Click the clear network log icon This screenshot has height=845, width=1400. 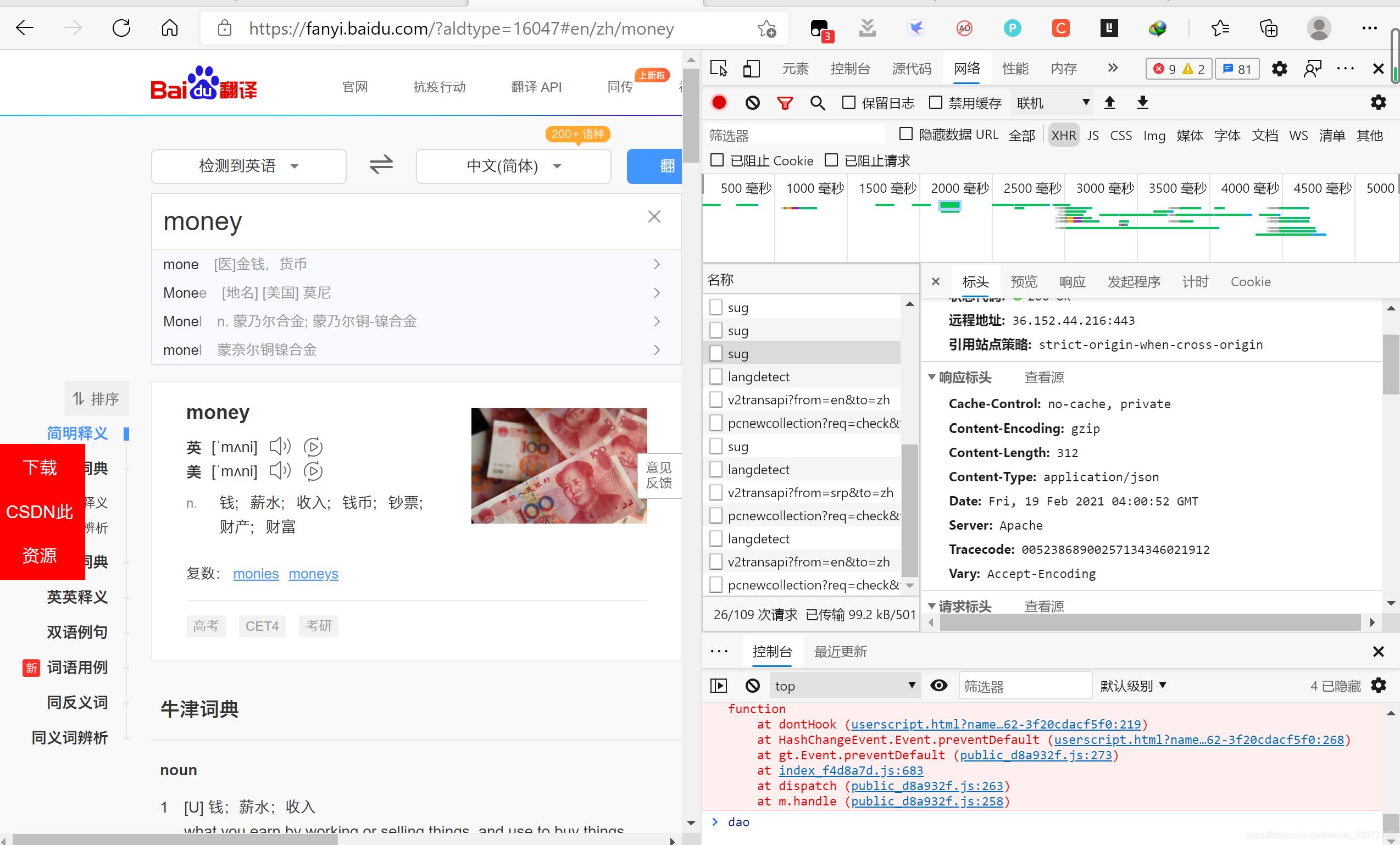pyautogui.click(x=753, y=102)
